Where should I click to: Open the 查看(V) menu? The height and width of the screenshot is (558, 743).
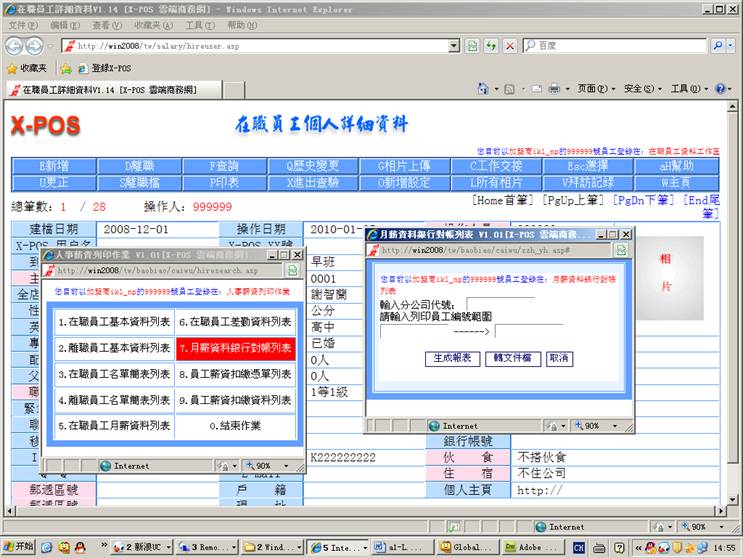click(107, 25)
